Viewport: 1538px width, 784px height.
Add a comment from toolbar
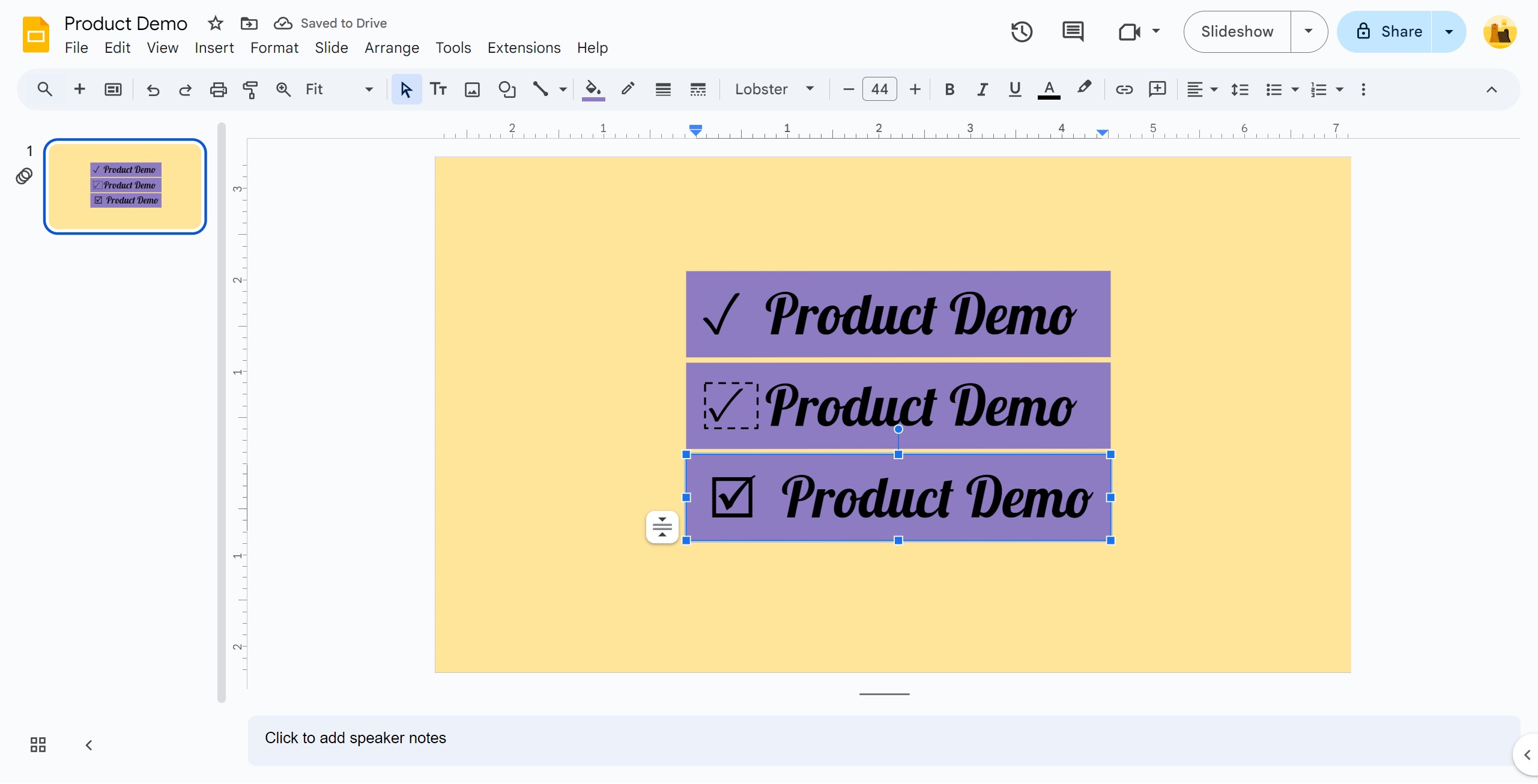1157,89
